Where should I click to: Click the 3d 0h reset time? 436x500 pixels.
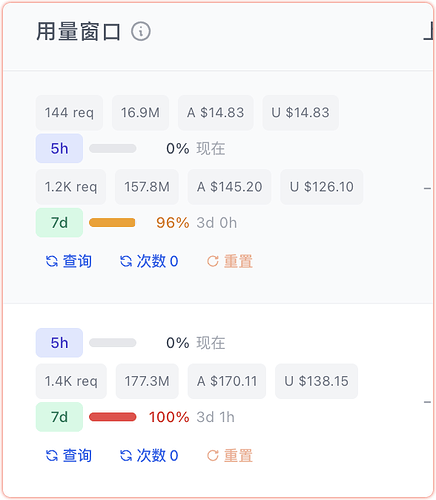[217, 223]
